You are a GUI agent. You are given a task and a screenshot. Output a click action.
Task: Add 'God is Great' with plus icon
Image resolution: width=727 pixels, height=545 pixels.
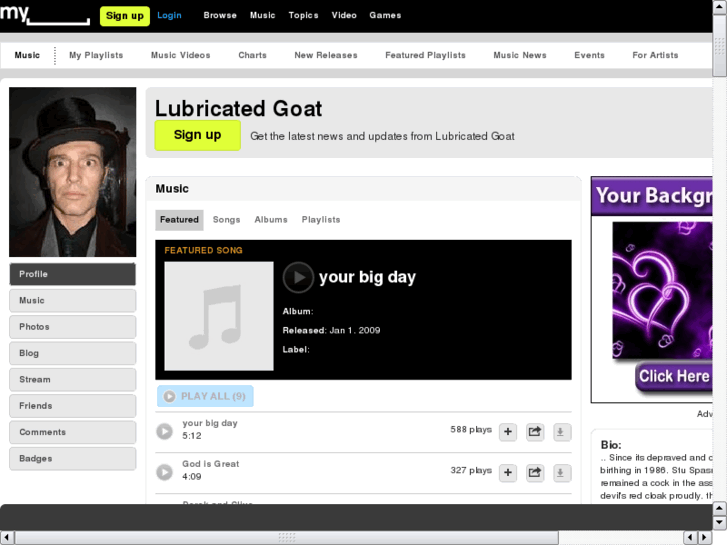click(x=508, y=472)
